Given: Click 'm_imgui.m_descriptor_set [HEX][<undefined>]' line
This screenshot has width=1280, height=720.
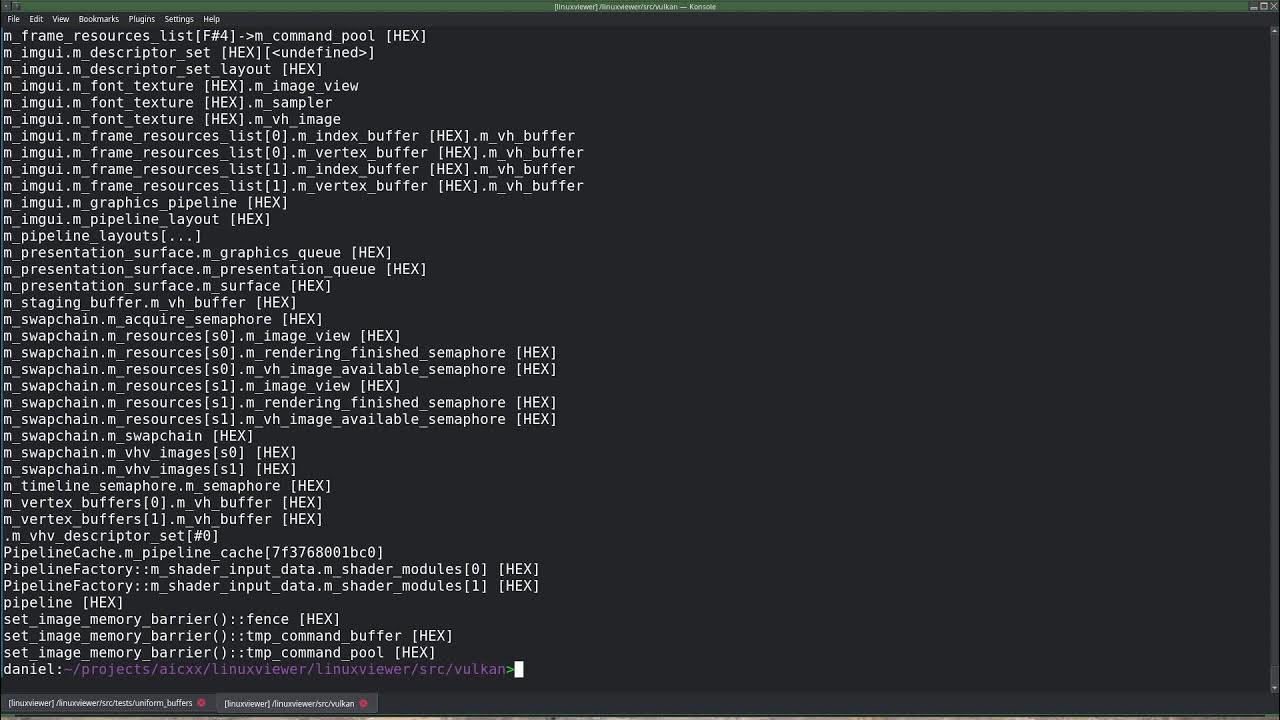Looking at the screenshot, I should point(189,52).
